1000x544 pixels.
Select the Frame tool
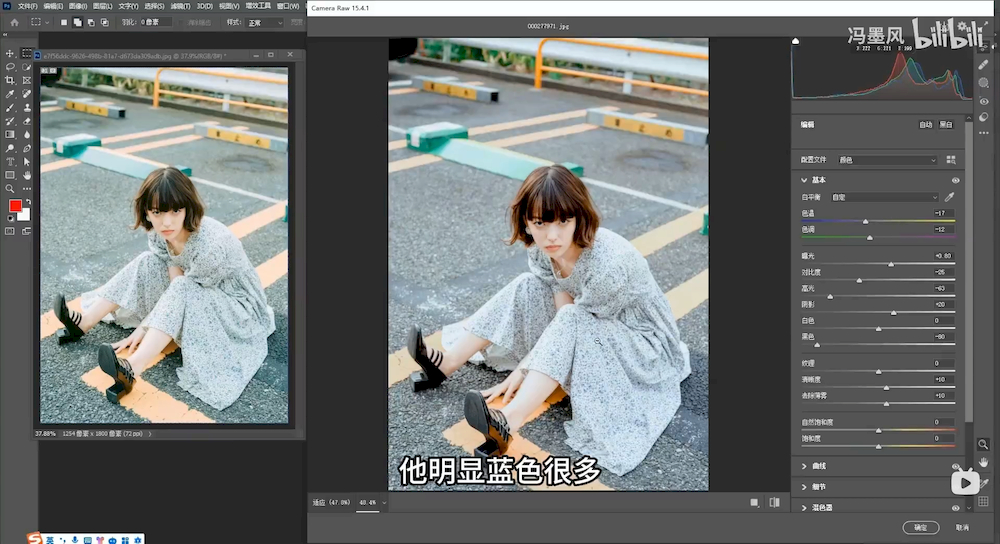(27, 80)
